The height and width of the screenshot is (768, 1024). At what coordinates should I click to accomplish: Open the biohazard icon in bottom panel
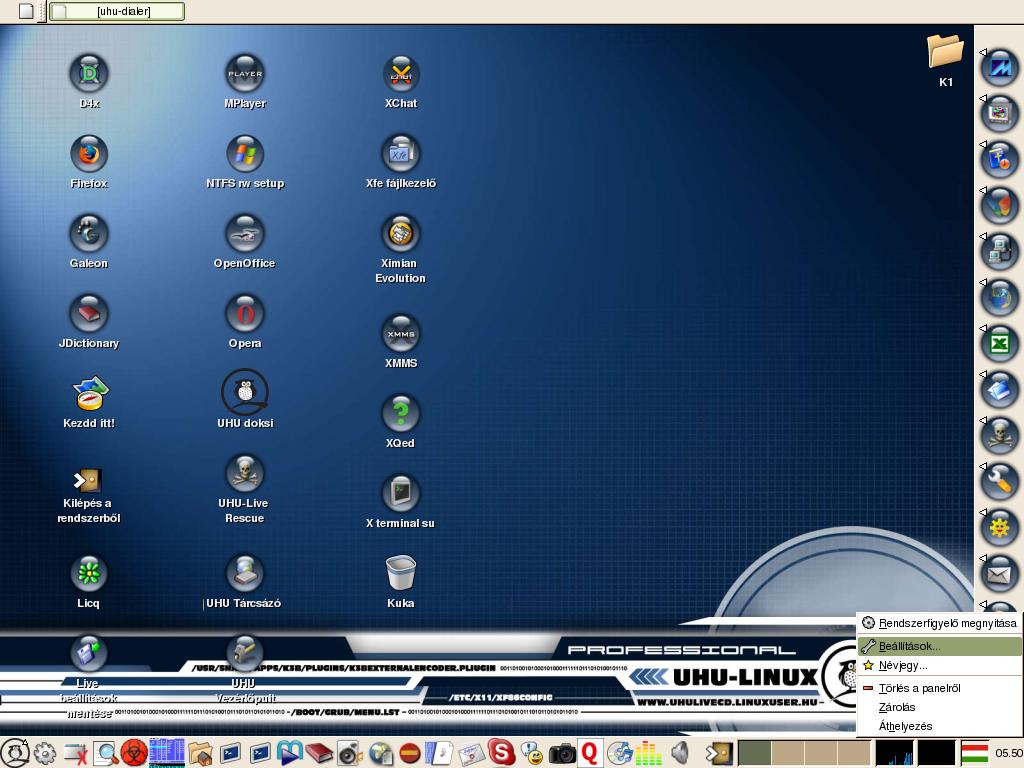(x=134, y=752)
